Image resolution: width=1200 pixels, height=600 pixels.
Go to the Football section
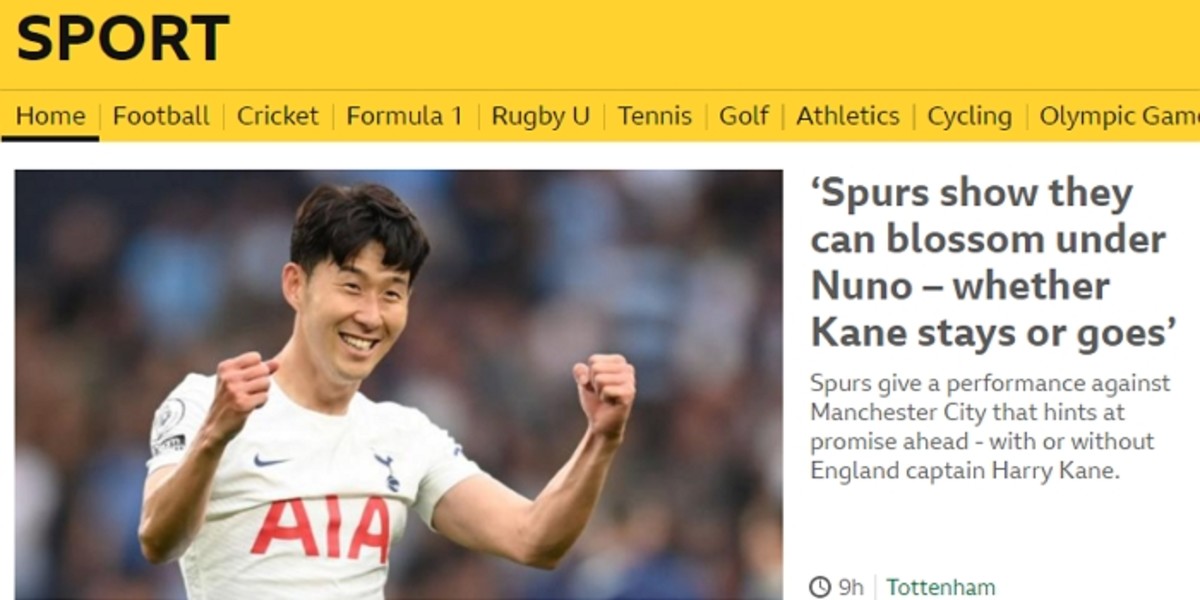click(x=161, y=116)
